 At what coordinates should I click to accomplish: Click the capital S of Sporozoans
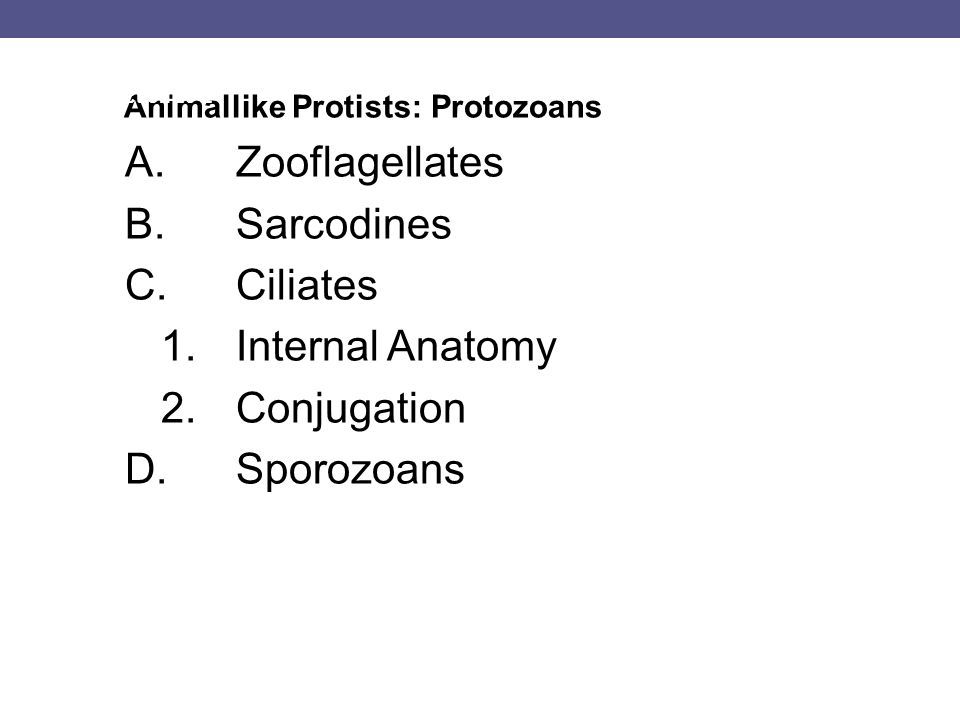click(250, 469)
